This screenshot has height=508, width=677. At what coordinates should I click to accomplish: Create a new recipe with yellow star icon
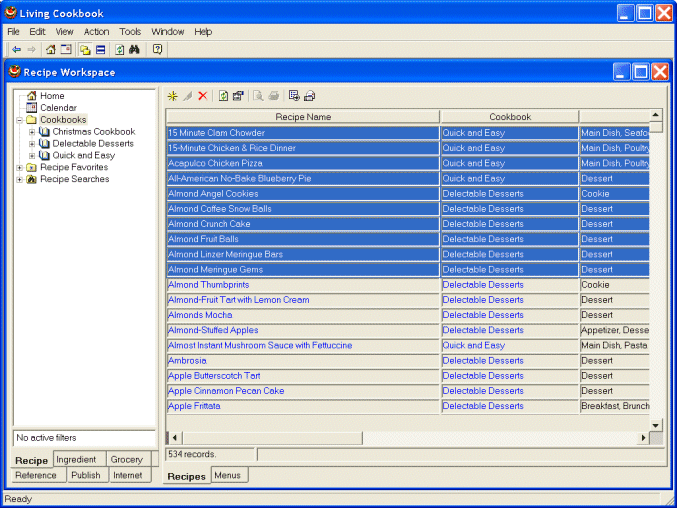pyautogui.click(x=173, y=96)
